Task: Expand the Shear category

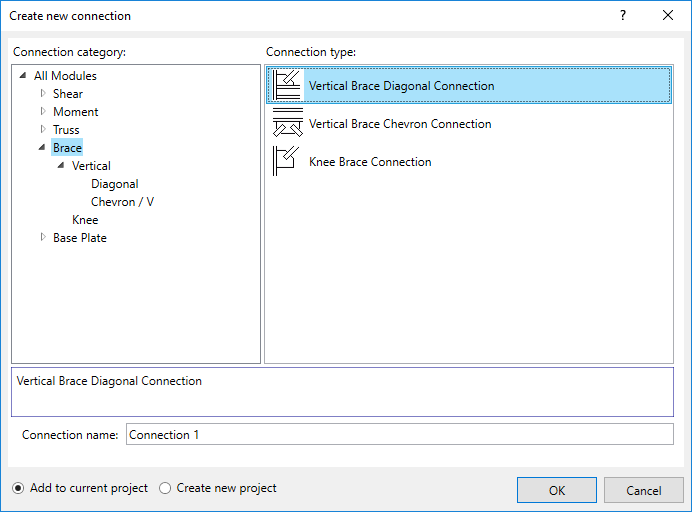Action: tap(43, 94)
